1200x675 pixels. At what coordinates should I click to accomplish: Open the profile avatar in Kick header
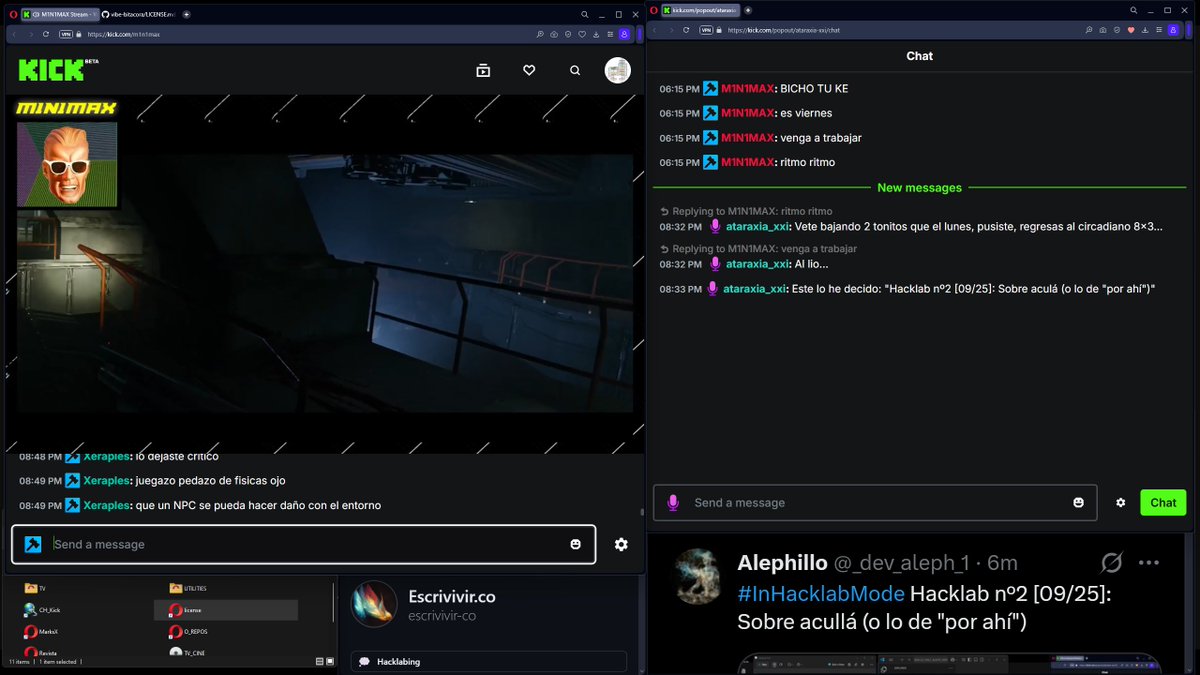[x=618, y=70]
